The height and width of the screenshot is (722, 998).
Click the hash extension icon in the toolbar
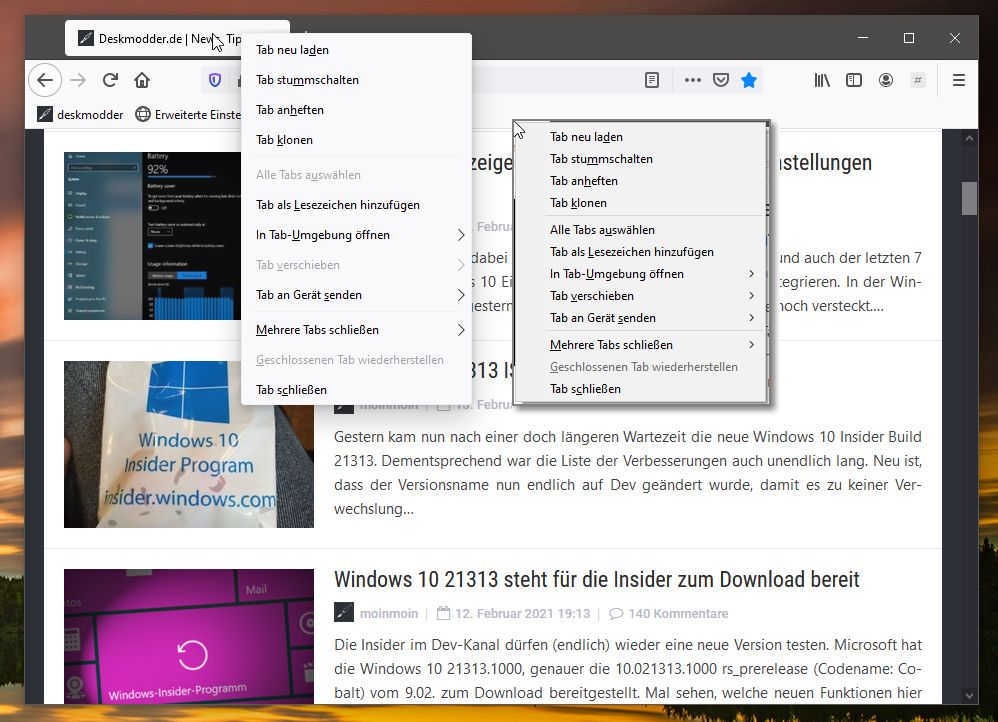(x=918, y=80)
